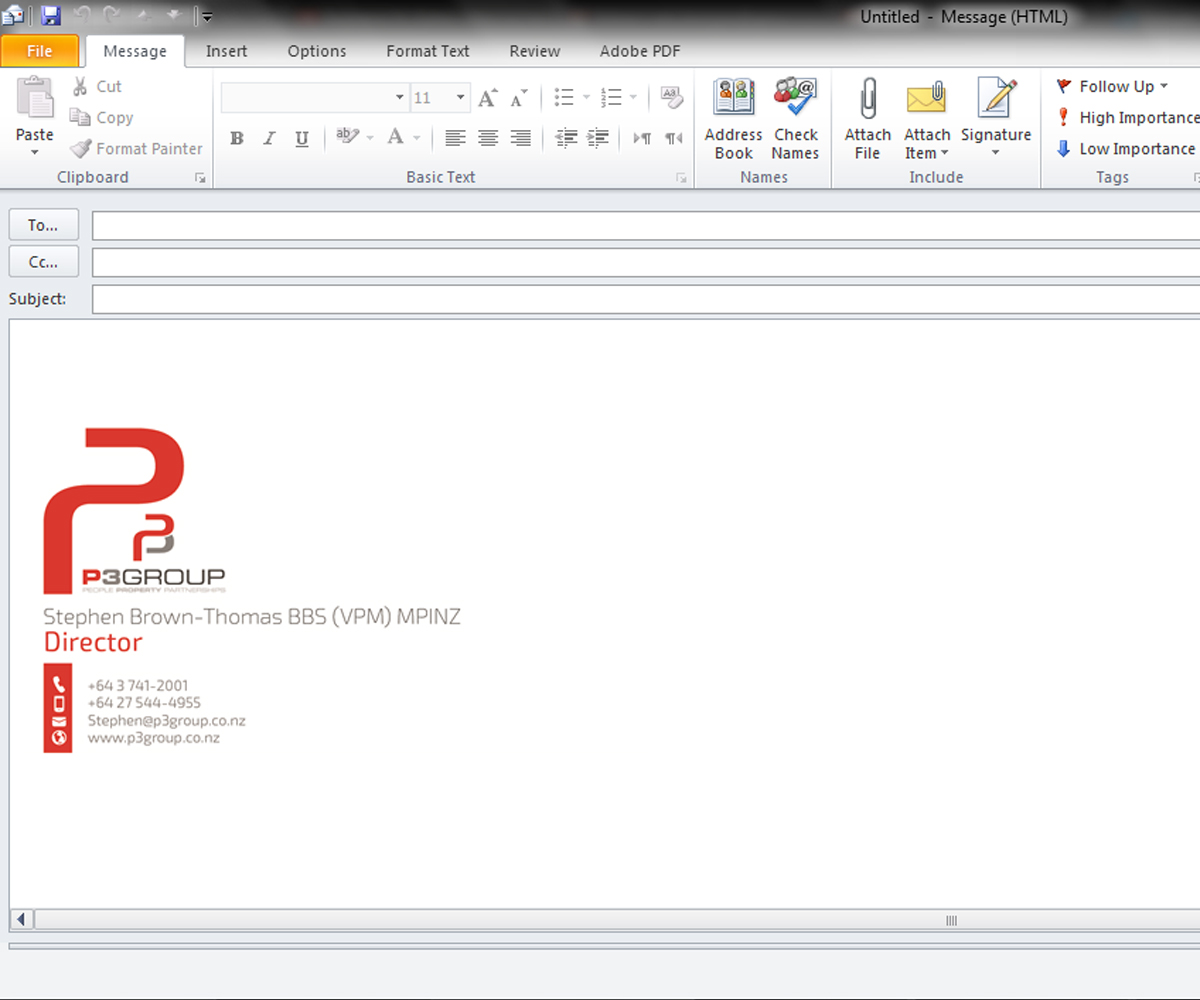The width and height of the screenshot is (1200, 1000).
Task: Click the Subject input field
Action: pos(400,298)
